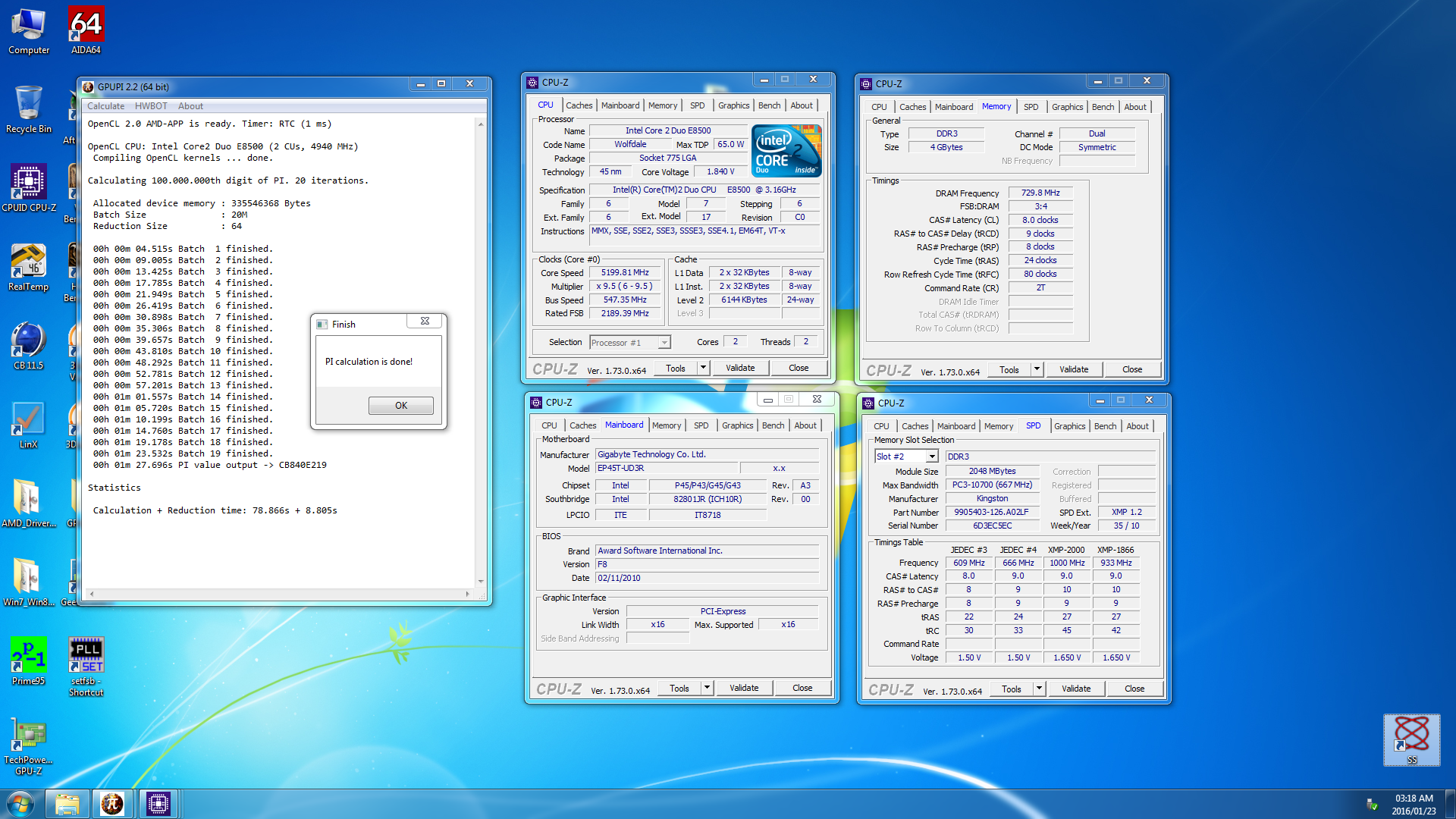Launch the CB 11.5 desktop shortcut
This screenshot has width=1456, height=819.
click(x=29, y=347)
